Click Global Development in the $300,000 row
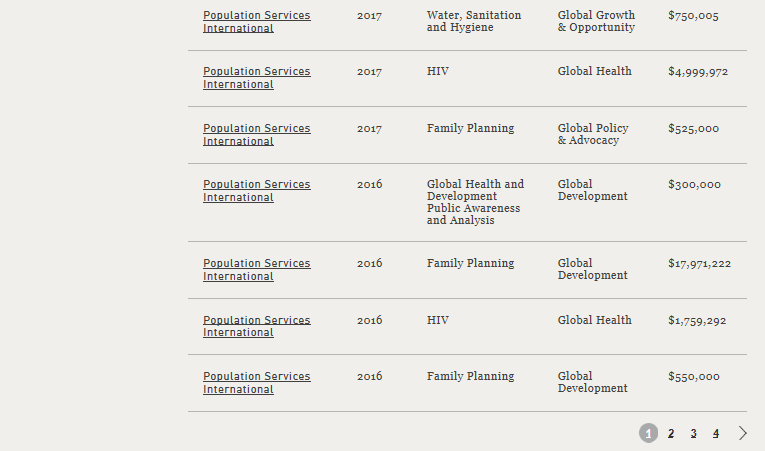 pos(592,190)
